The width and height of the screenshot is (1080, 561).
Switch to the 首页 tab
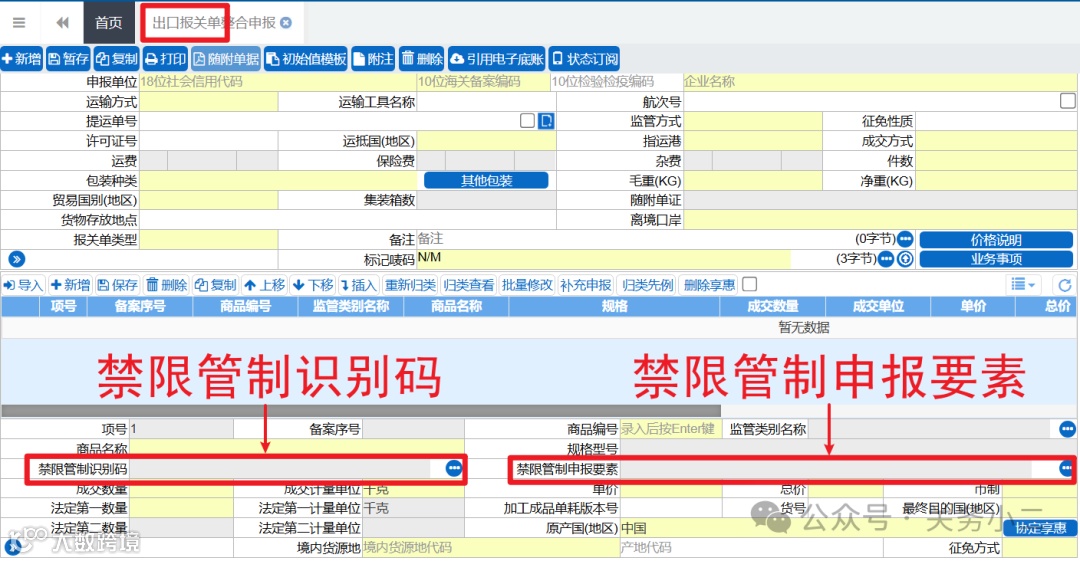(x=108, y=23)
